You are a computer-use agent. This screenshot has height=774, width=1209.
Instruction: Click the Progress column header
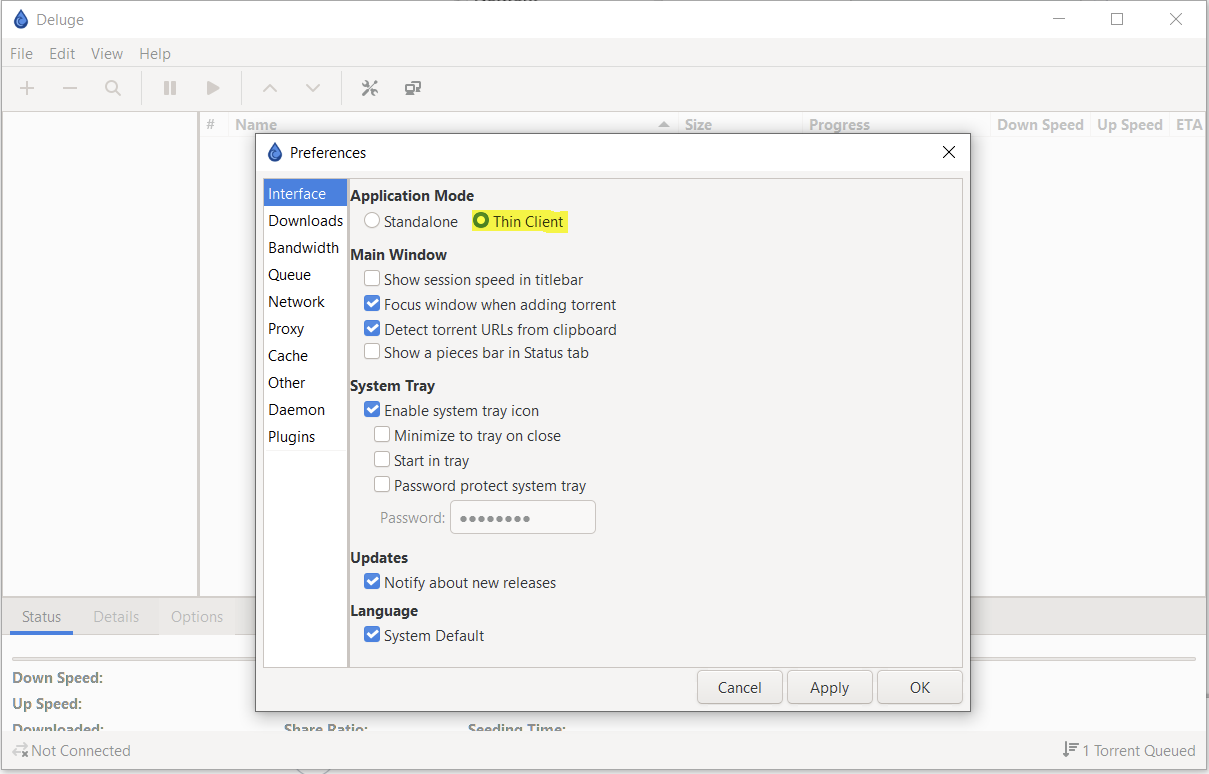897,125
